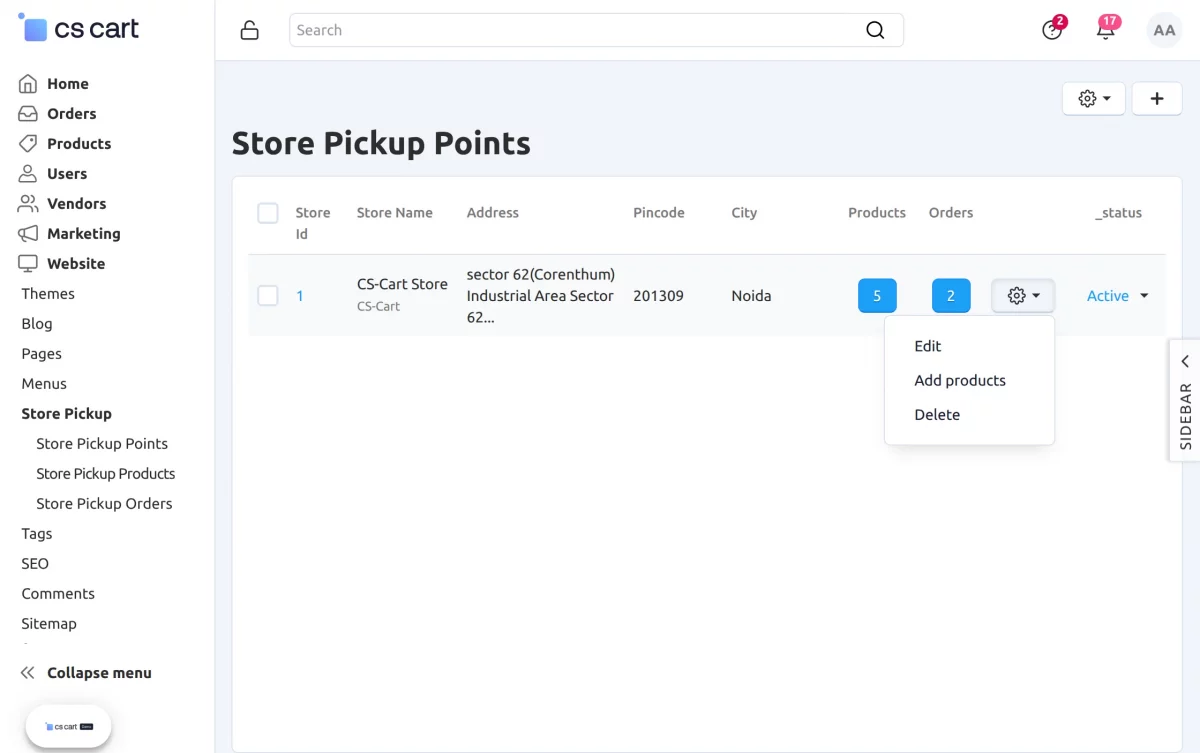Click the plus icon to add pickup point
Viewport: 1200px width, 753px height.
pos(1157,98)
